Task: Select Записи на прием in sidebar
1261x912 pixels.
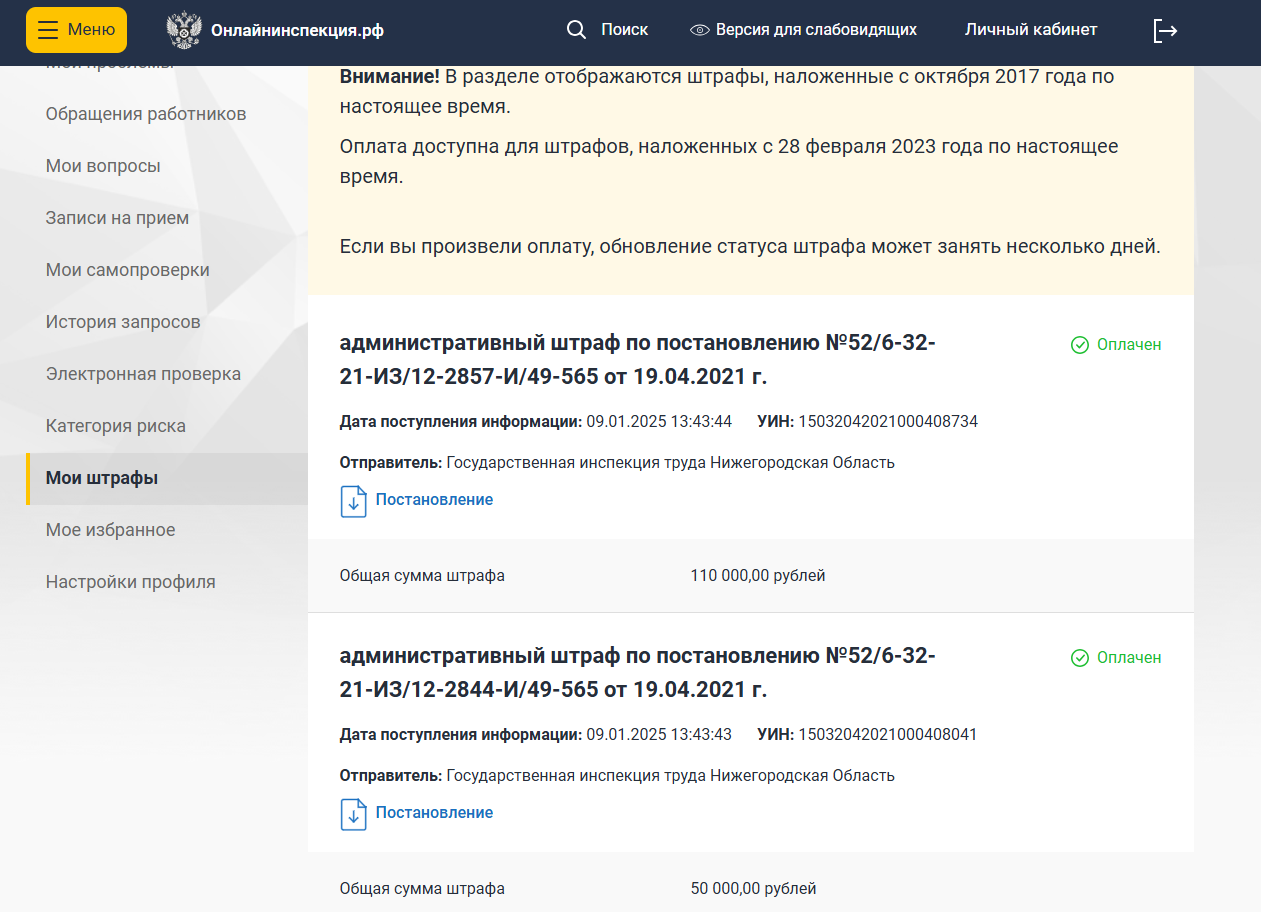Action: coord(117,218)
